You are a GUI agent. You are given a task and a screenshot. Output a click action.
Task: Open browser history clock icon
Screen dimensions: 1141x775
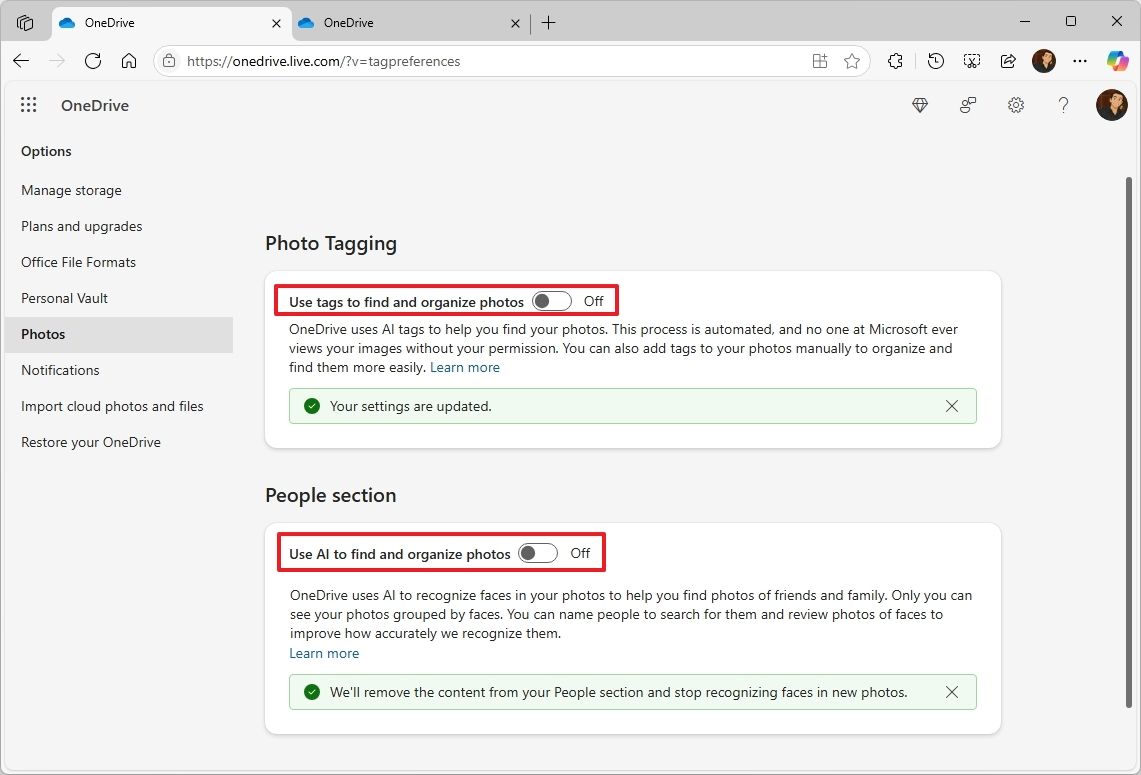click(935, 61)
